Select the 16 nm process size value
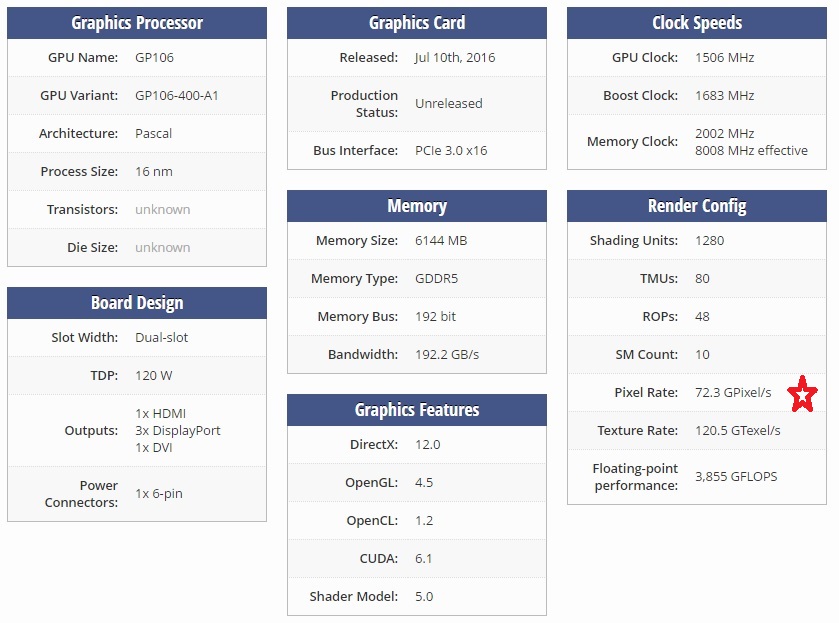The image size is (839, 623). 154,172
